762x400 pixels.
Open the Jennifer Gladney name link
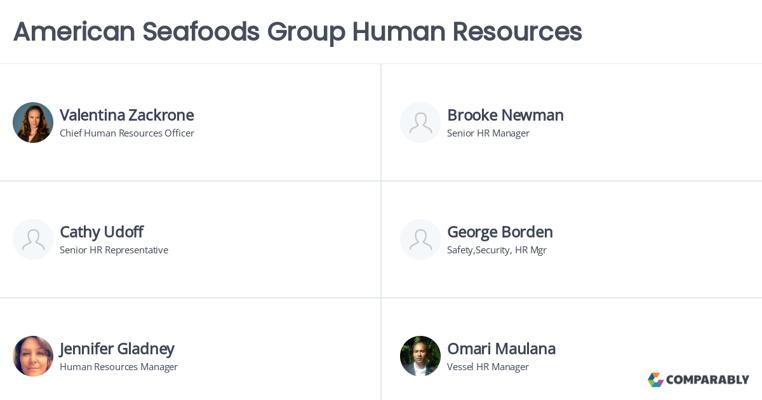click(117, 348)
